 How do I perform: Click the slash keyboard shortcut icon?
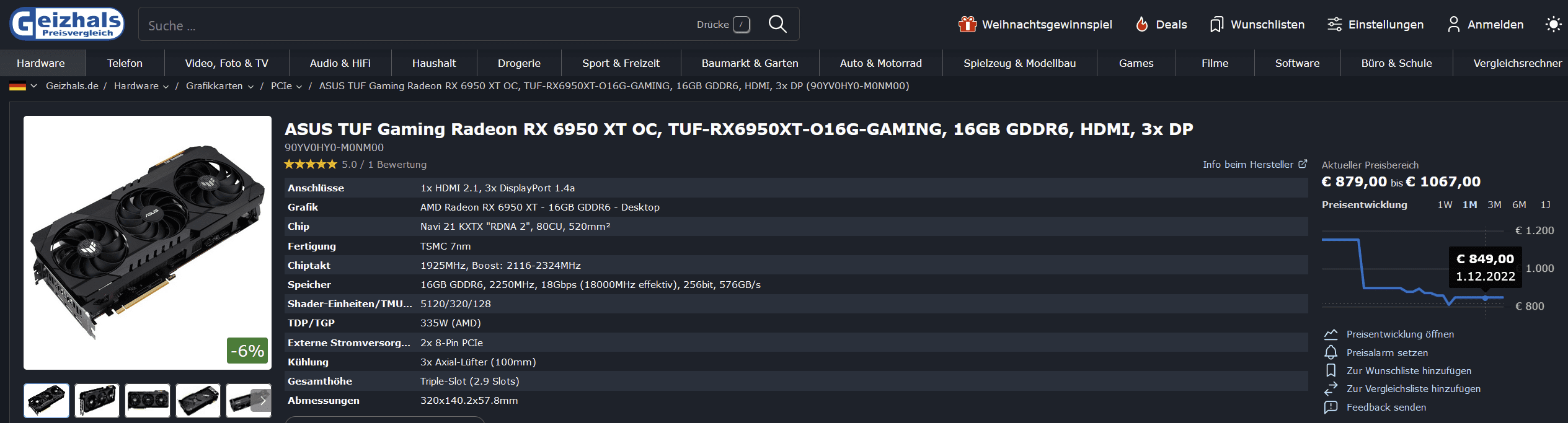(x=742, y=24)
